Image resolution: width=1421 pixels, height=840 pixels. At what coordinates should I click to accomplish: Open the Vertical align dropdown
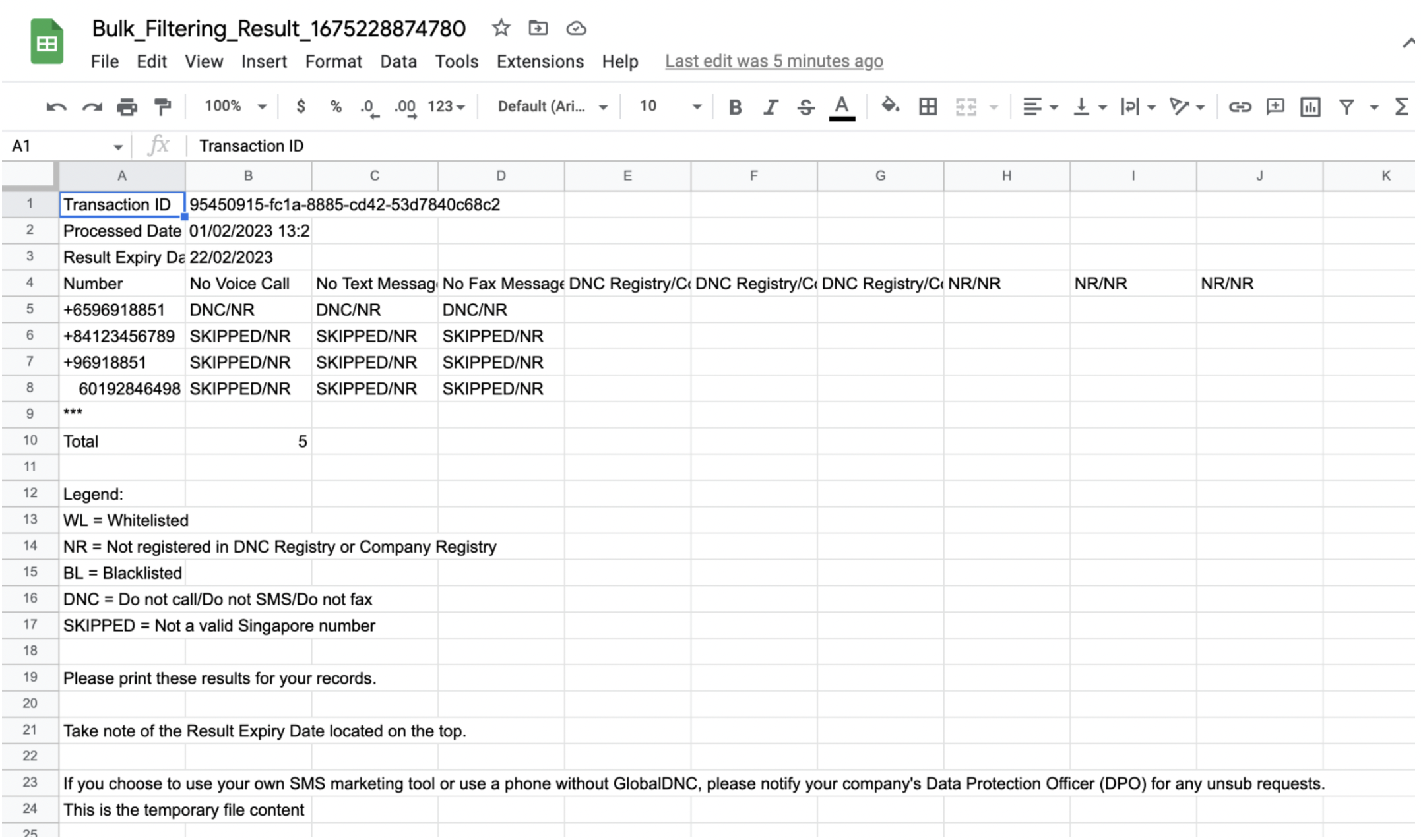click(1089, 107)
